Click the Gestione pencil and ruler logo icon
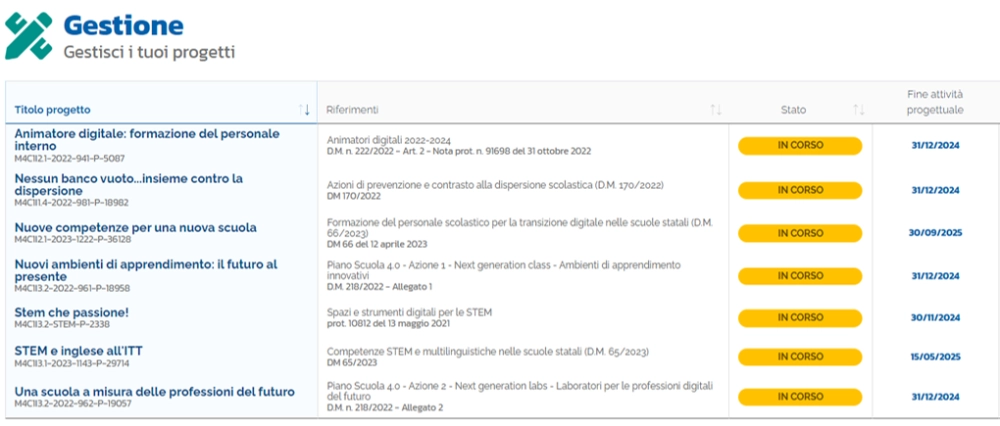The width and height of the screenshot is (1000, 426). click(x=29, y=36)
